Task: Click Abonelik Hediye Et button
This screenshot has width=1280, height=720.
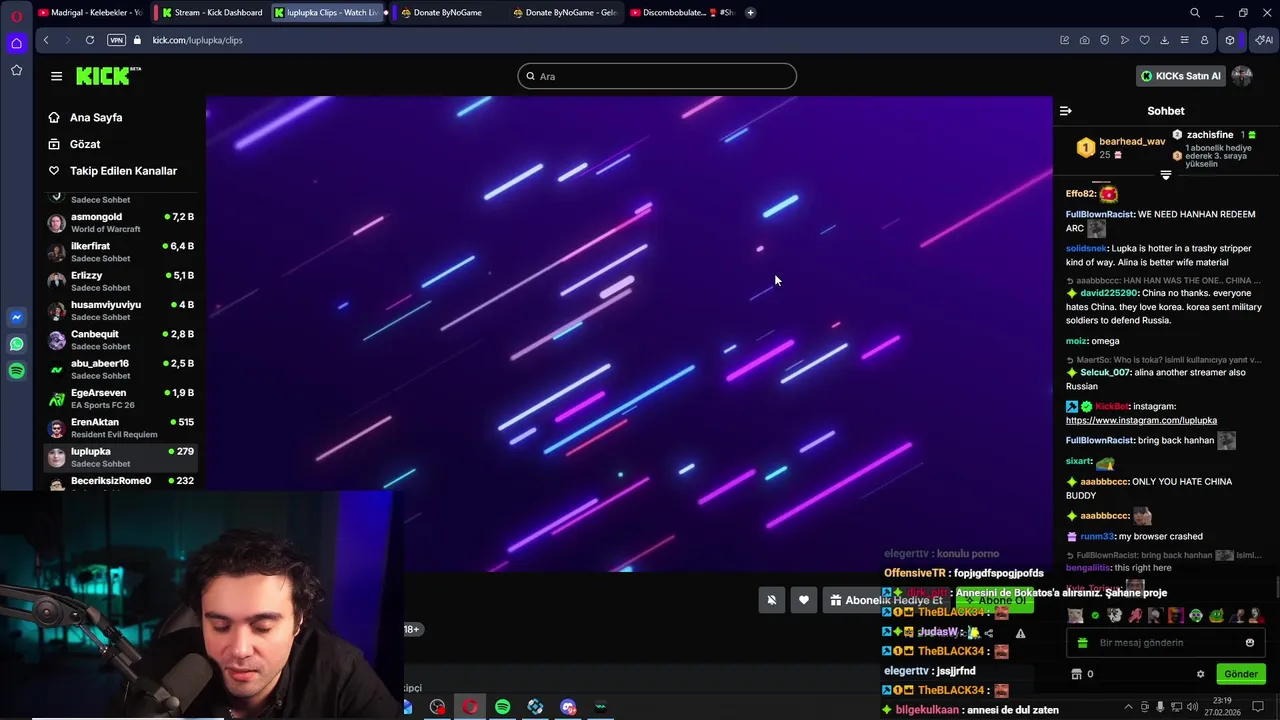Action: point(885,600)
